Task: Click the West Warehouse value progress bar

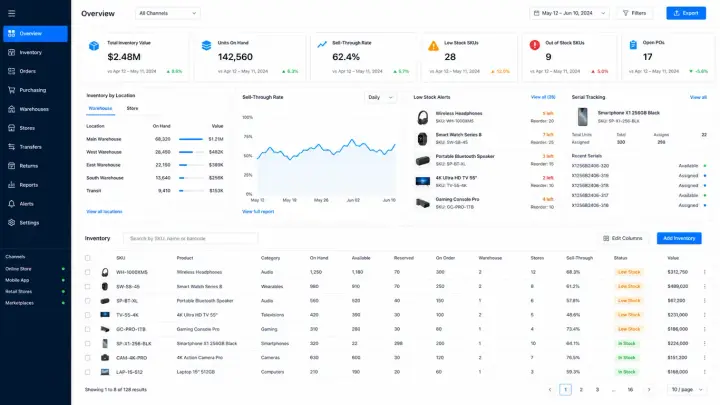Action: [191, 152]
